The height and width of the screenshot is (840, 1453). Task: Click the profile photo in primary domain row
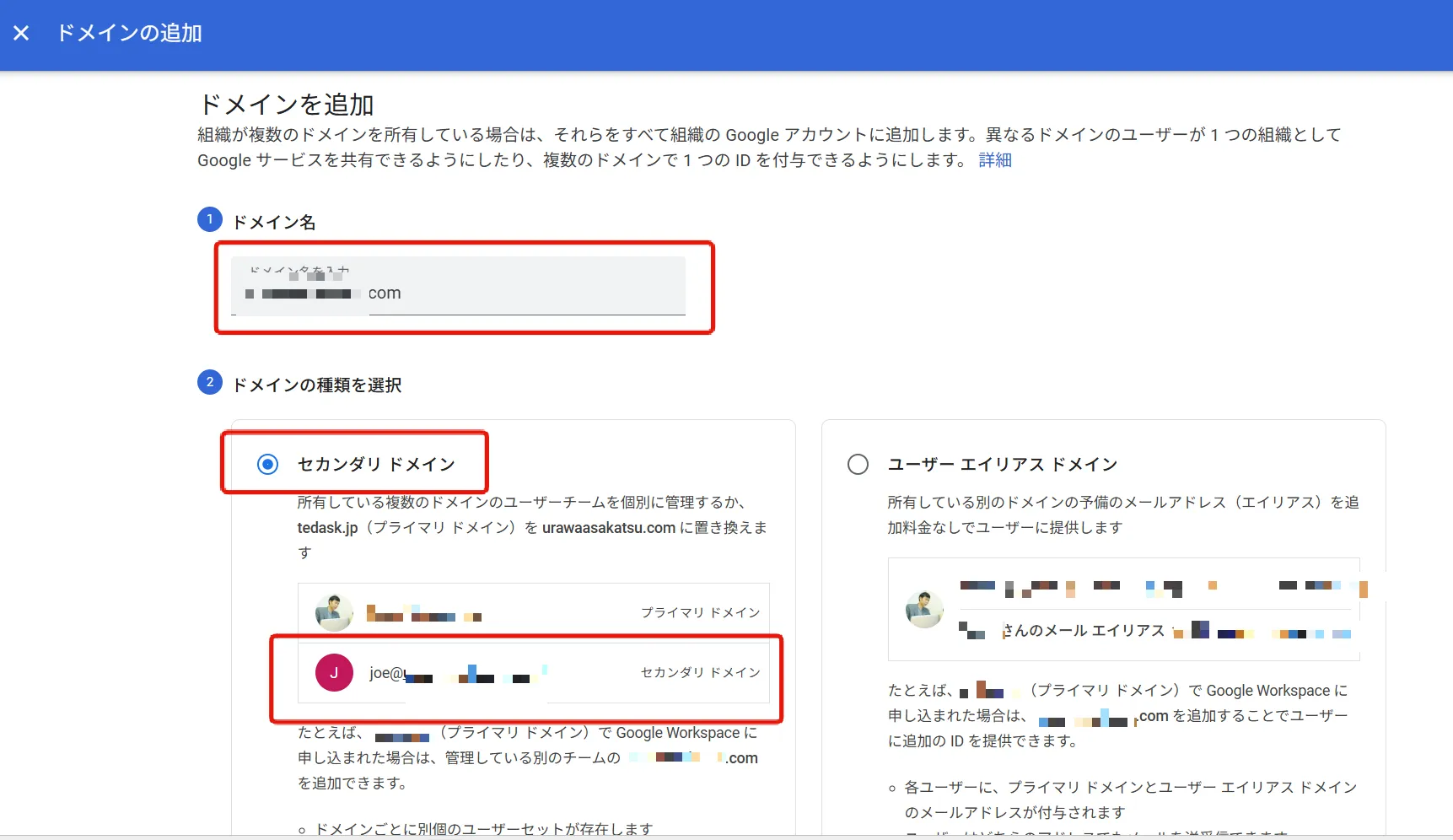(334, 612)
